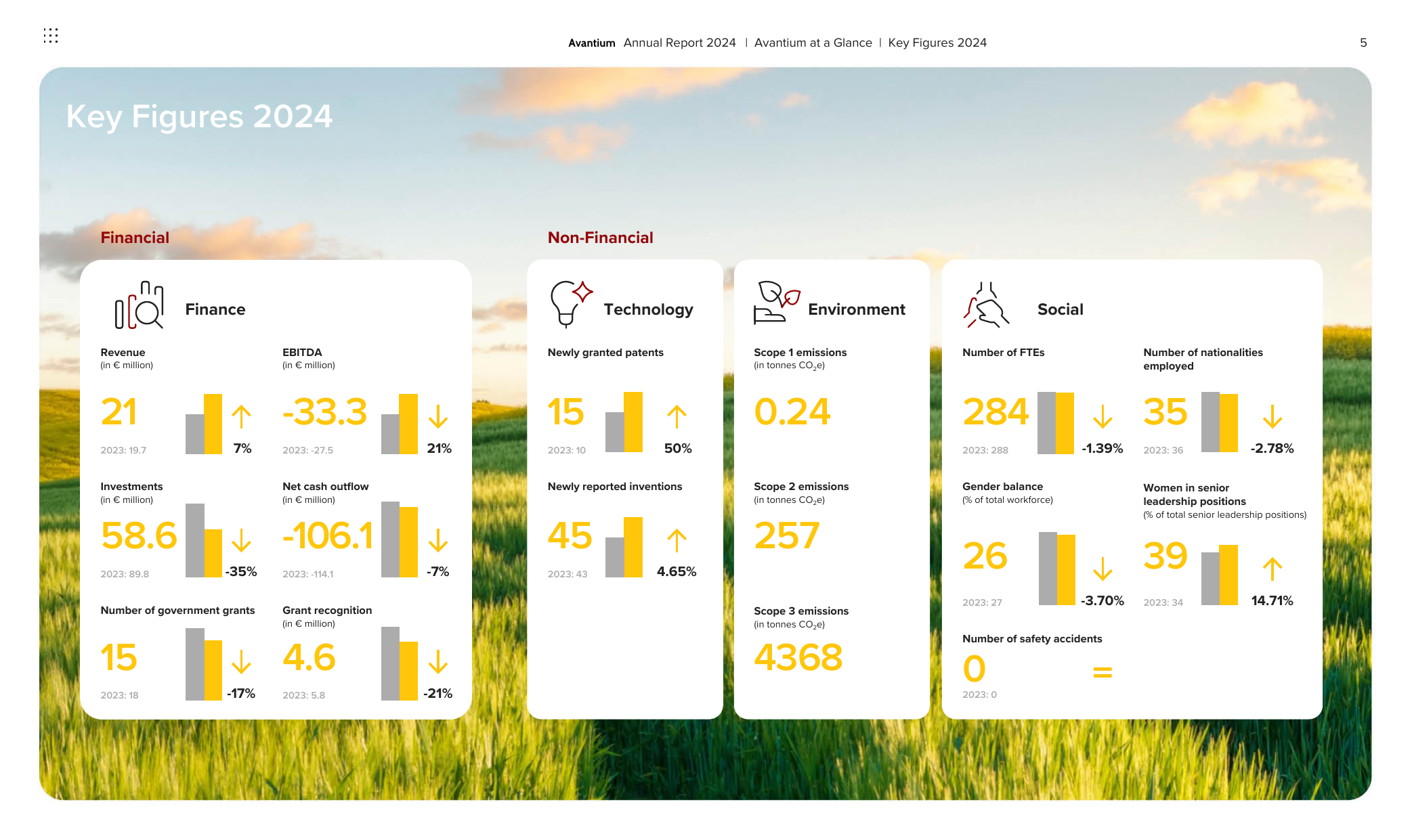Click the Key Figures 2024 title
The height and width of the screenshot is (840, 1412).
(199, 116)
